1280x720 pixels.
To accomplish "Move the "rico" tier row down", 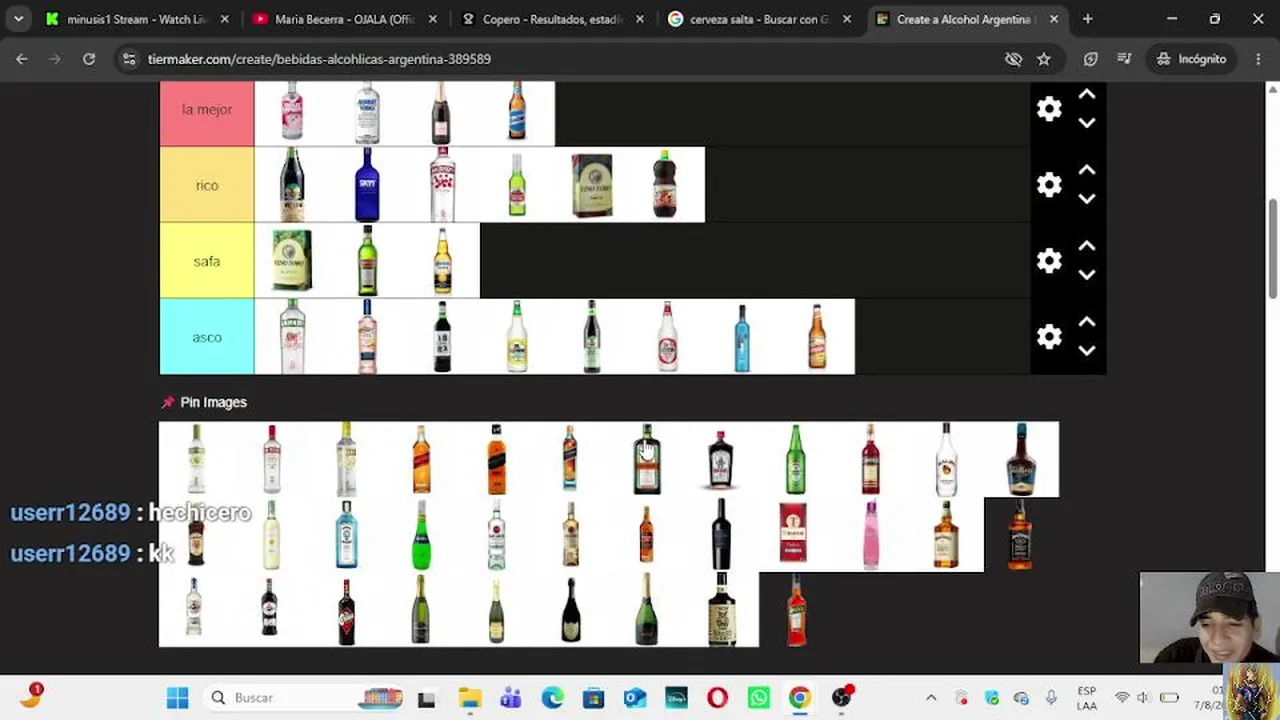I will point(1087,199).
